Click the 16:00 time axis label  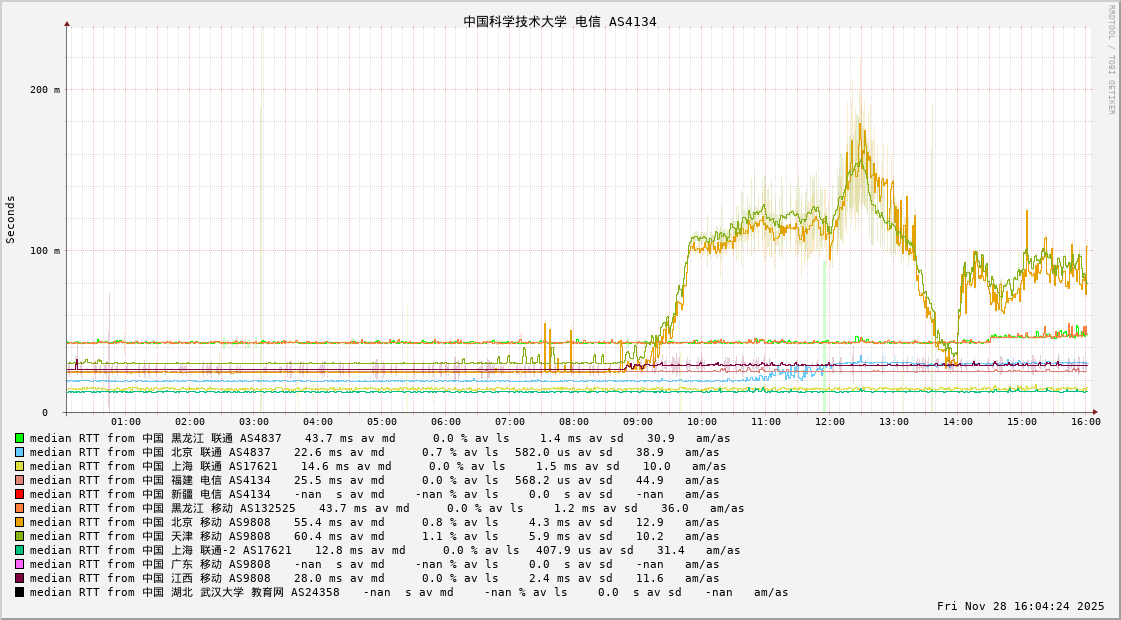point(1085,422)
